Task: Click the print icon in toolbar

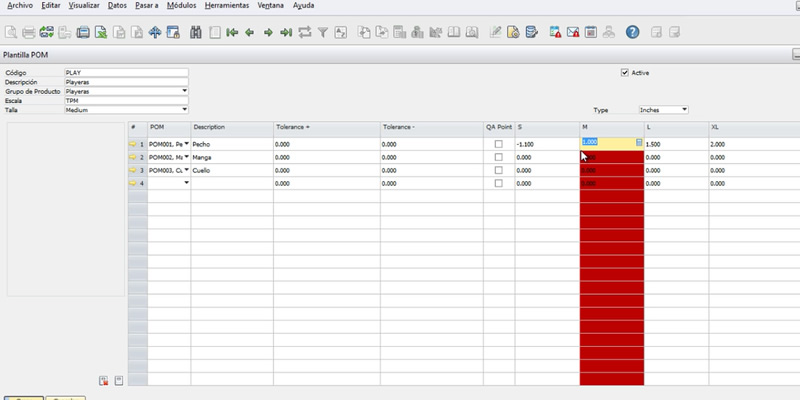Action: point(29,32)
